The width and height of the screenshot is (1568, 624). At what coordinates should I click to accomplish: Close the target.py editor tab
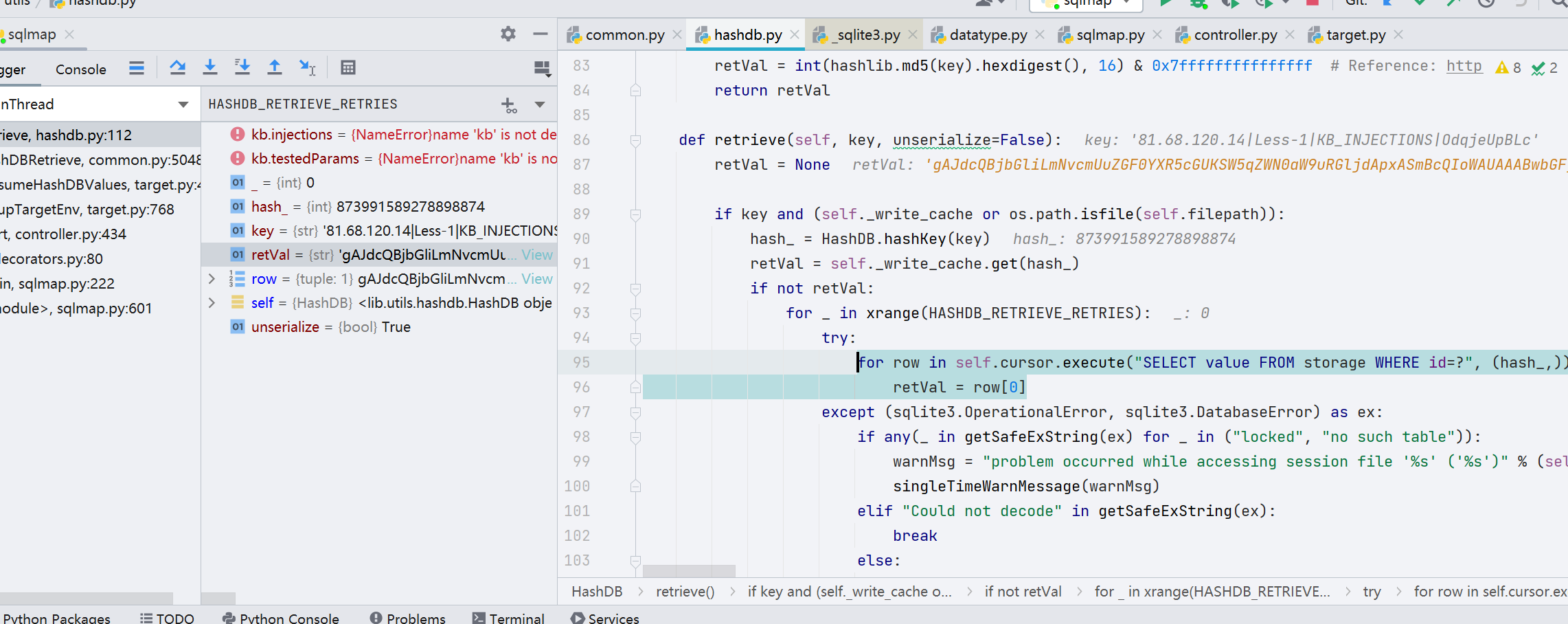(x=1399, y=34)
